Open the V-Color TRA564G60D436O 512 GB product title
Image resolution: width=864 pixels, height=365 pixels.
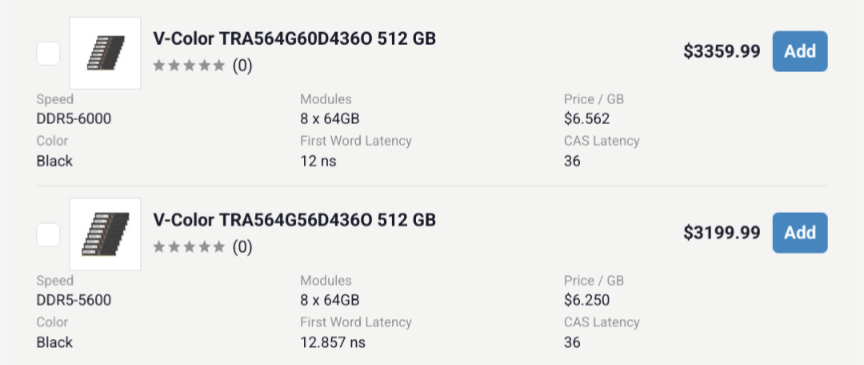(x=294, y=39)
